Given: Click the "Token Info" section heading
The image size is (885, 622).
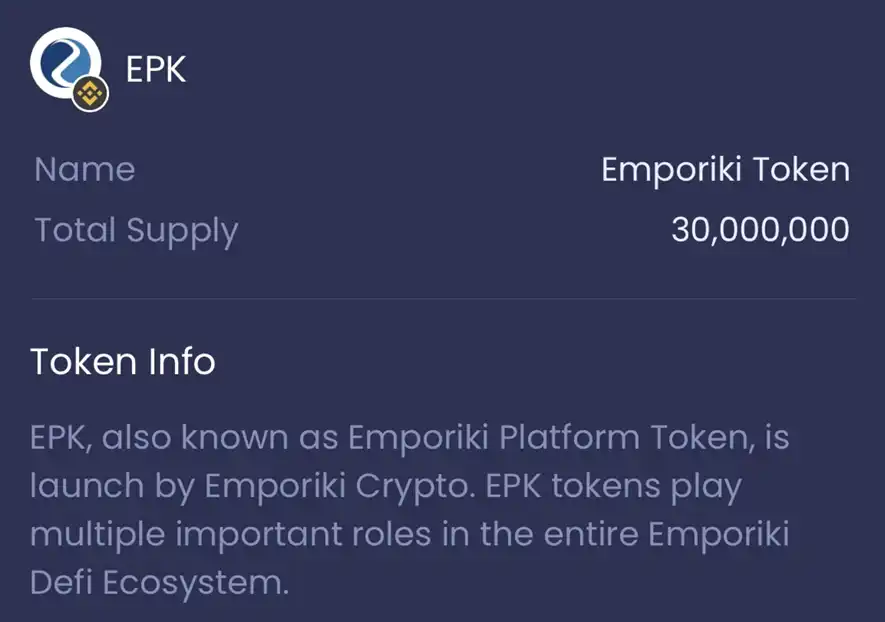Looking at the screenshot, I should 123,361.
